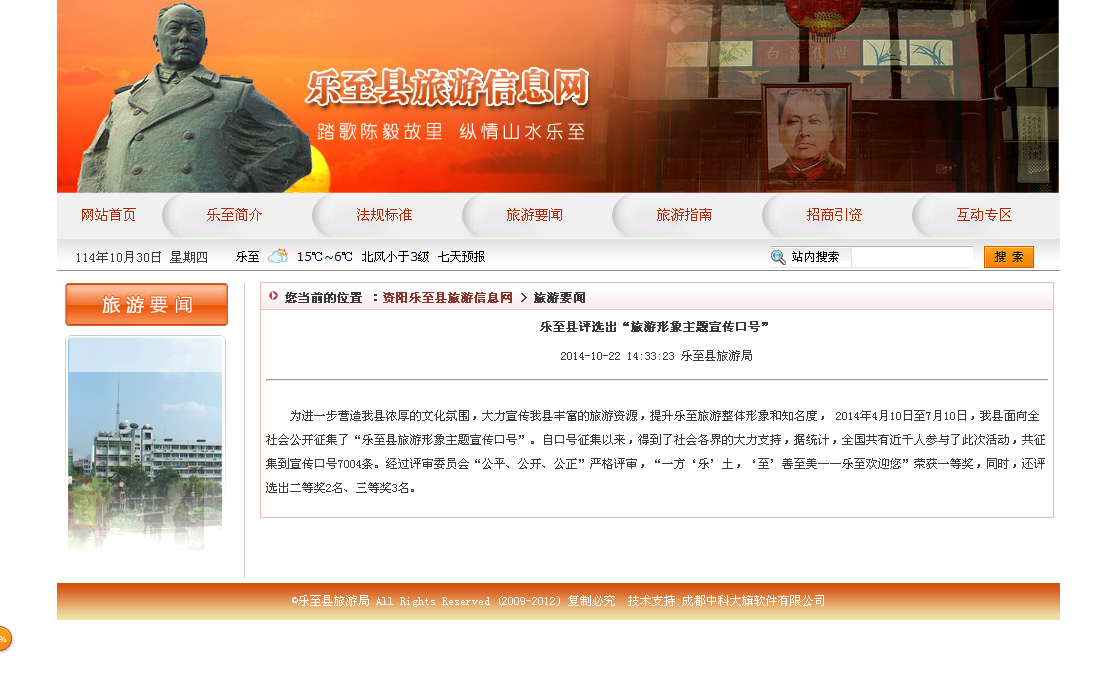Open the 乐至简介 navigation tab
Viewport: 1119px width, 693px height.
234,215
